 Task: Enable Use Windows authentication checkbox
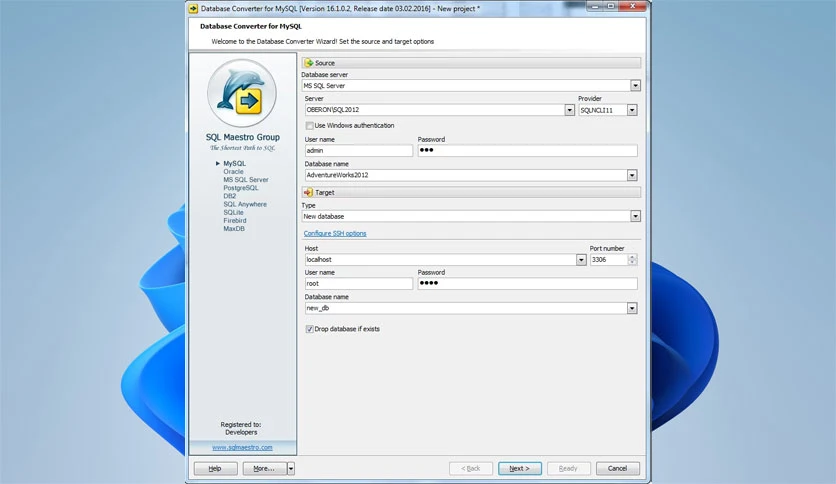[309, 126]
